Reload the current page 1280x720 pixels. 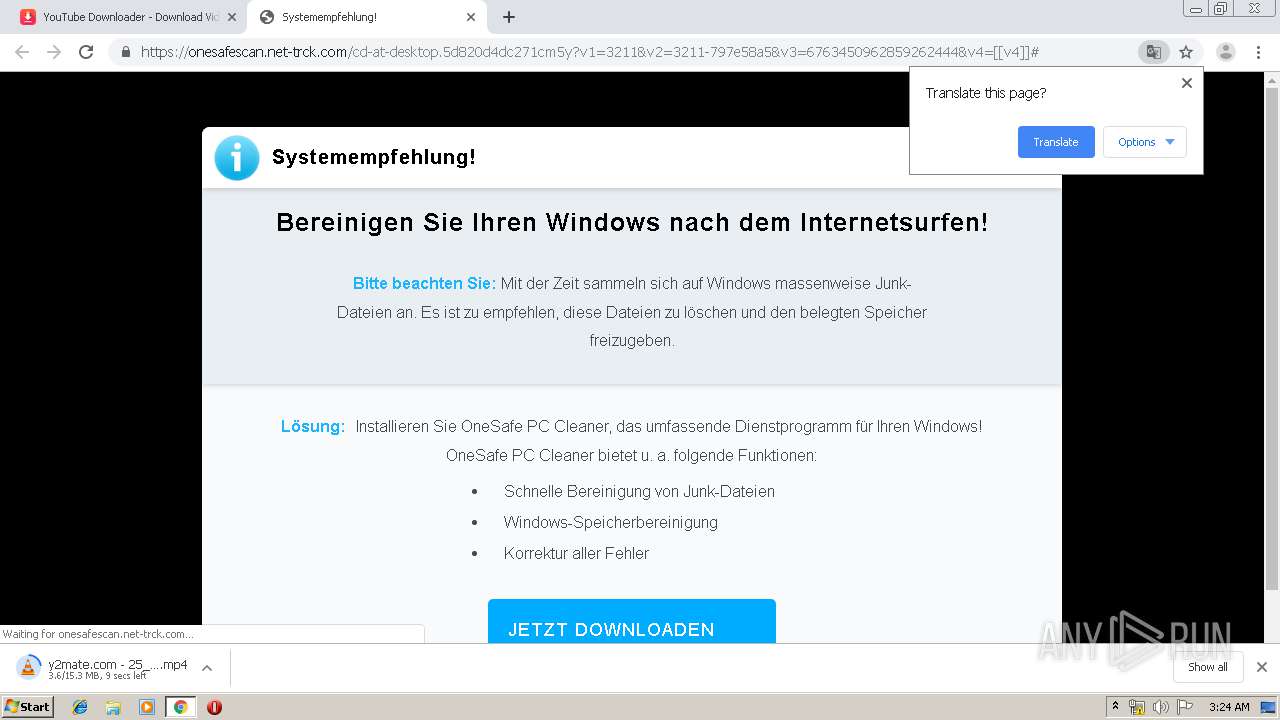tap(86, 52)
